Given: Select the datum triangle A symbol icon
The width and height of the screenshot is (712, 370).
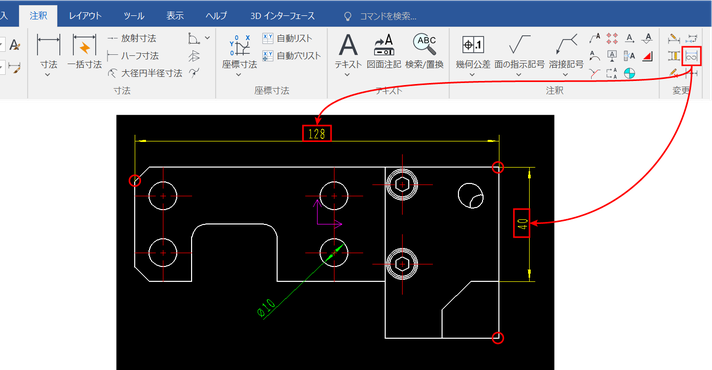Looking at the screenshot, I should pyautogui.click(x=648, y=39).
